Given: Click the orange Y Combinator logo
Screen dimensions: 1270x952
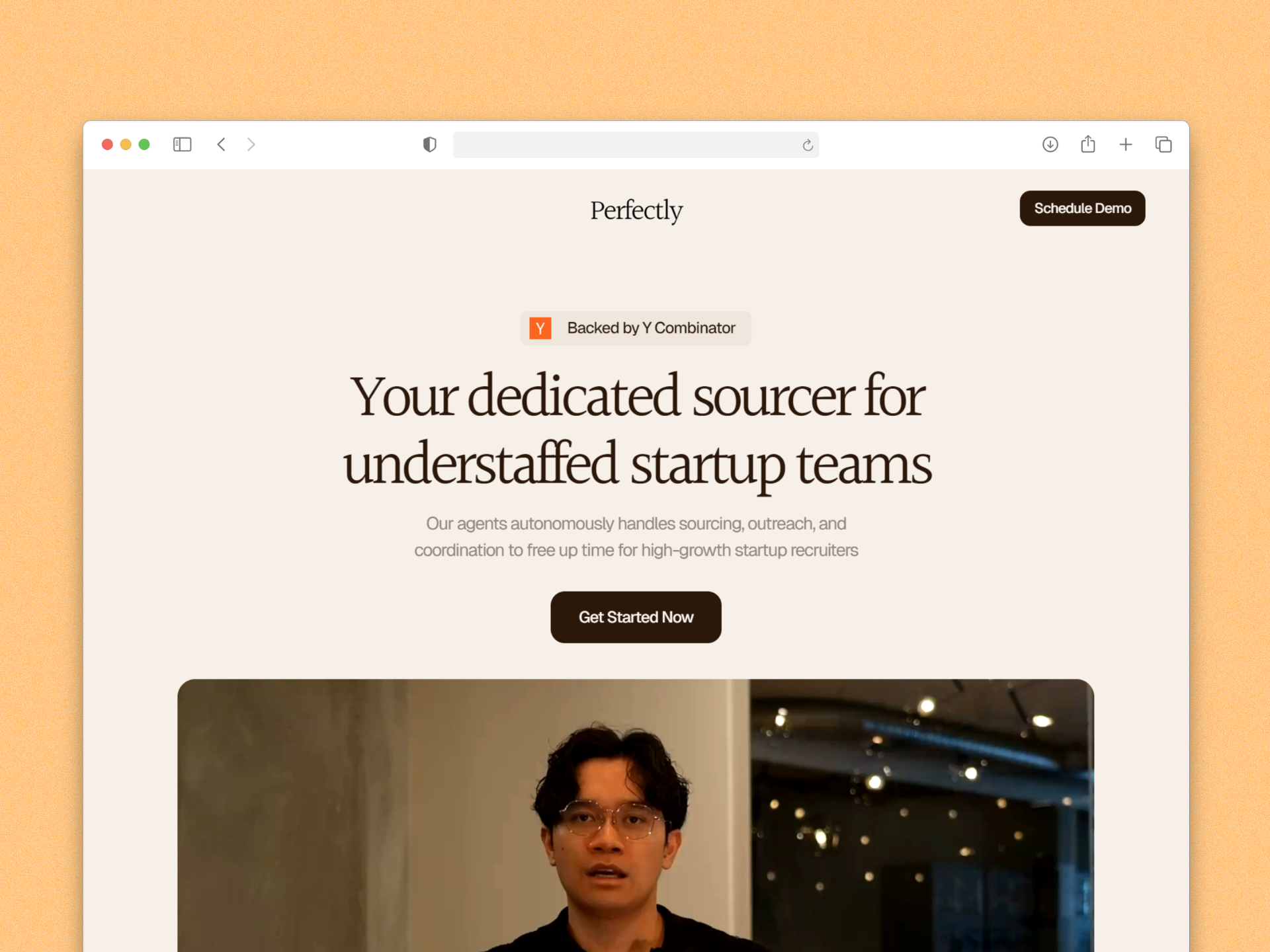Looking at the screenshot, I should click(x=540, y=328).
